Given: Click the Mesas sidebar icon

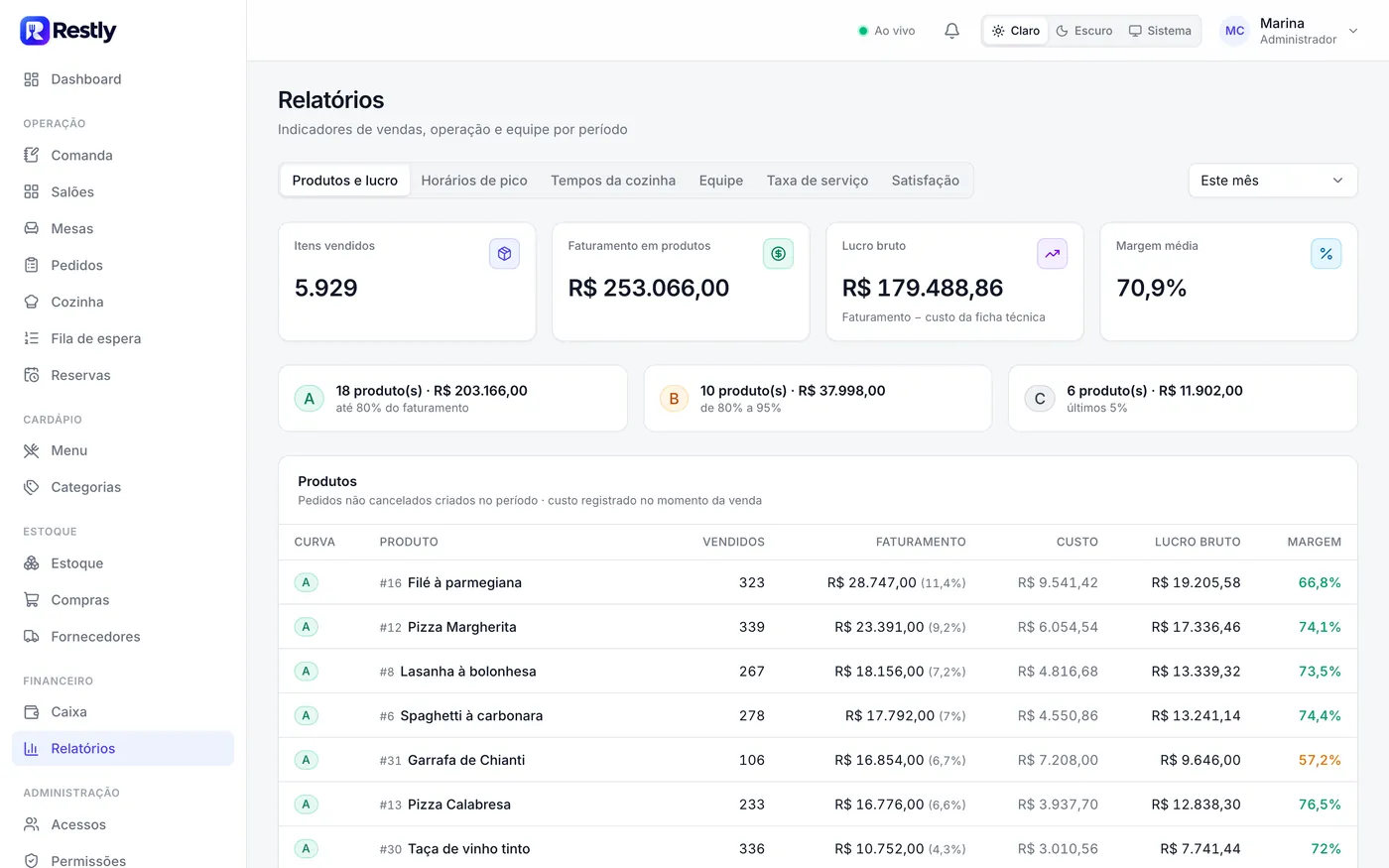Looking at the screenshot, I should [x=32, y=229].
